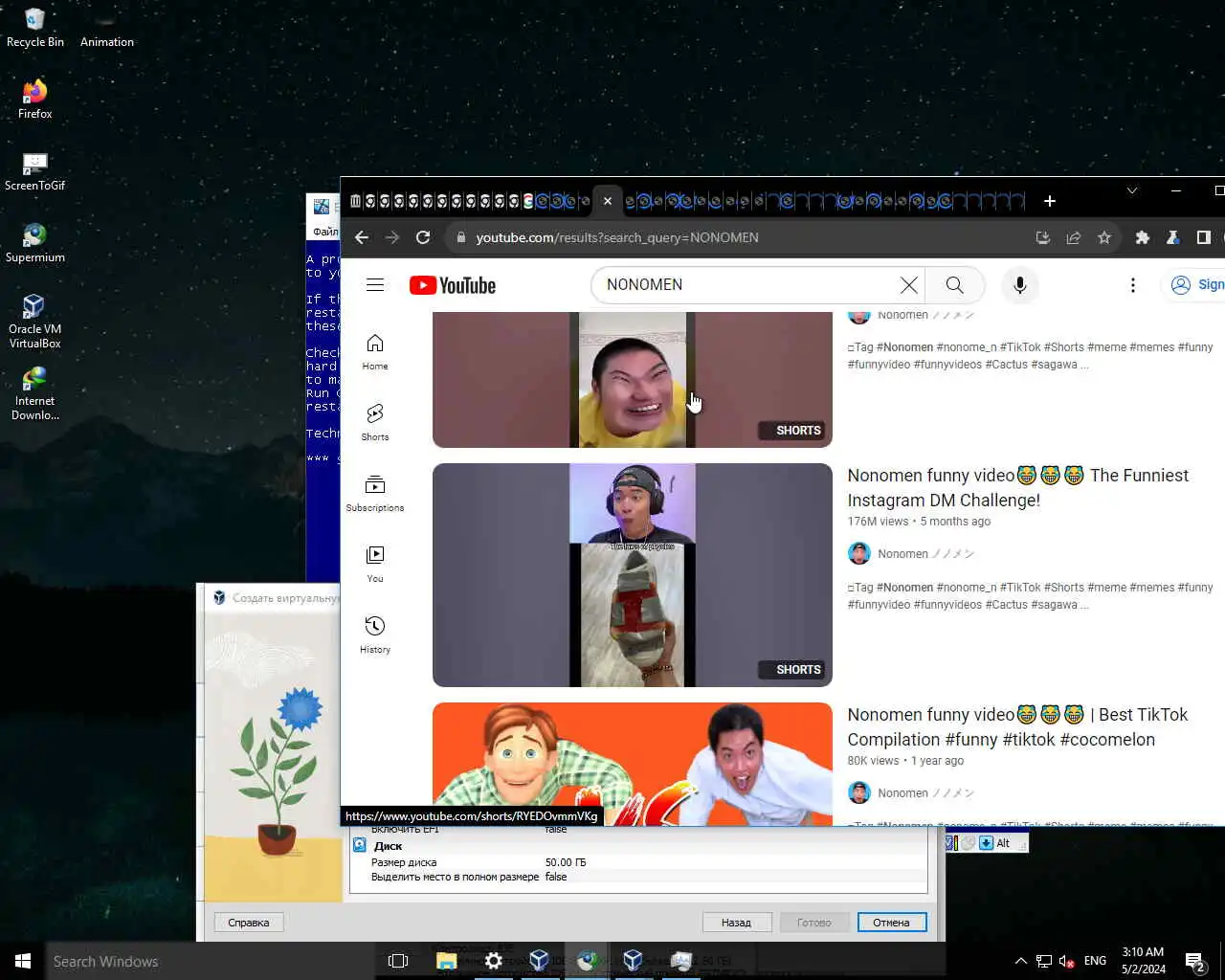Viewport: 1225px width, 980px height.
Task: Click the Search Windows box
Action: [211, 961]
